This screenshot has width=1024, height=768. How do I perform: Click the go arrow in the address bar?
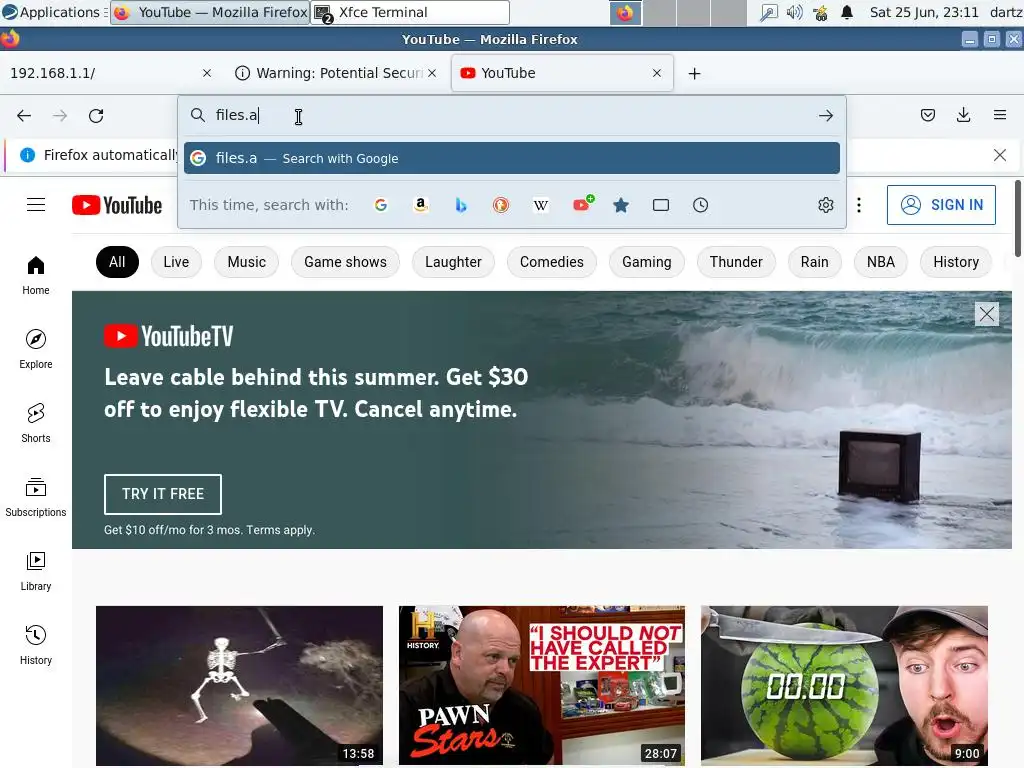pos(825,116)
